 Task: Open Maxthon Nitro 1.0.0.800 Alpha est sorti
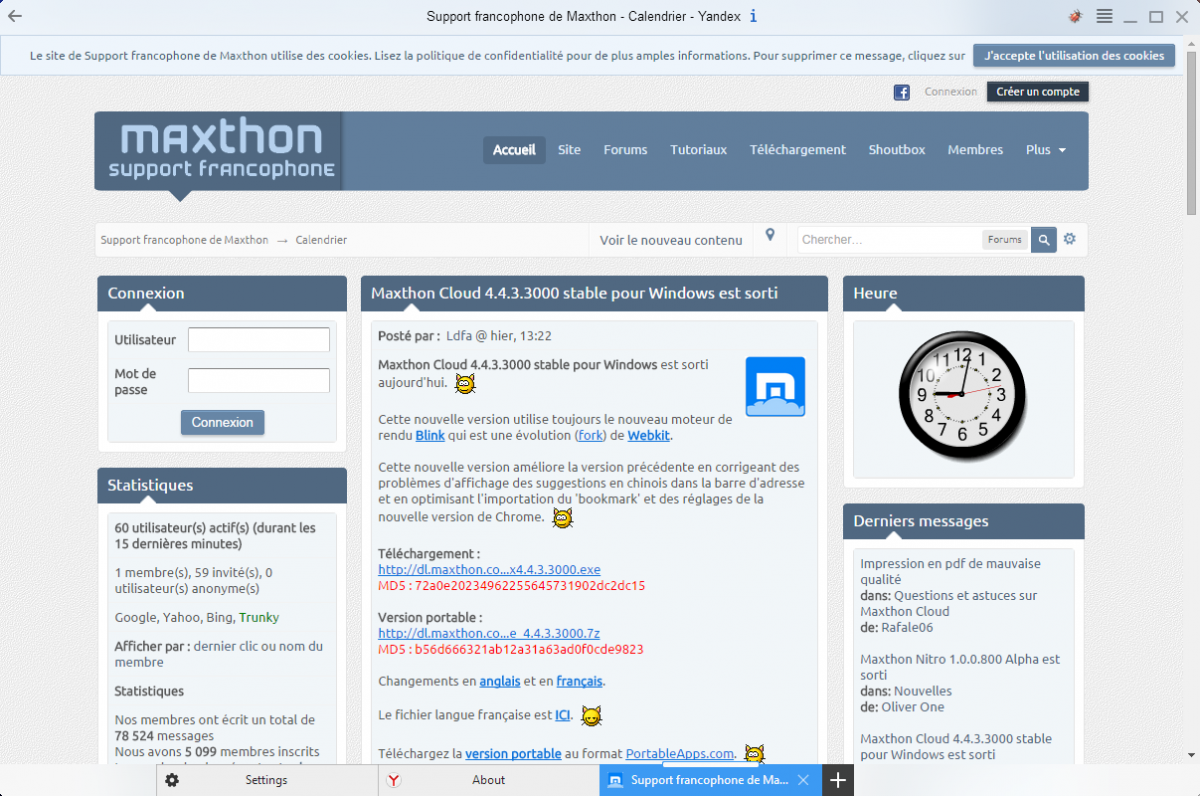(x=960, y=668)
